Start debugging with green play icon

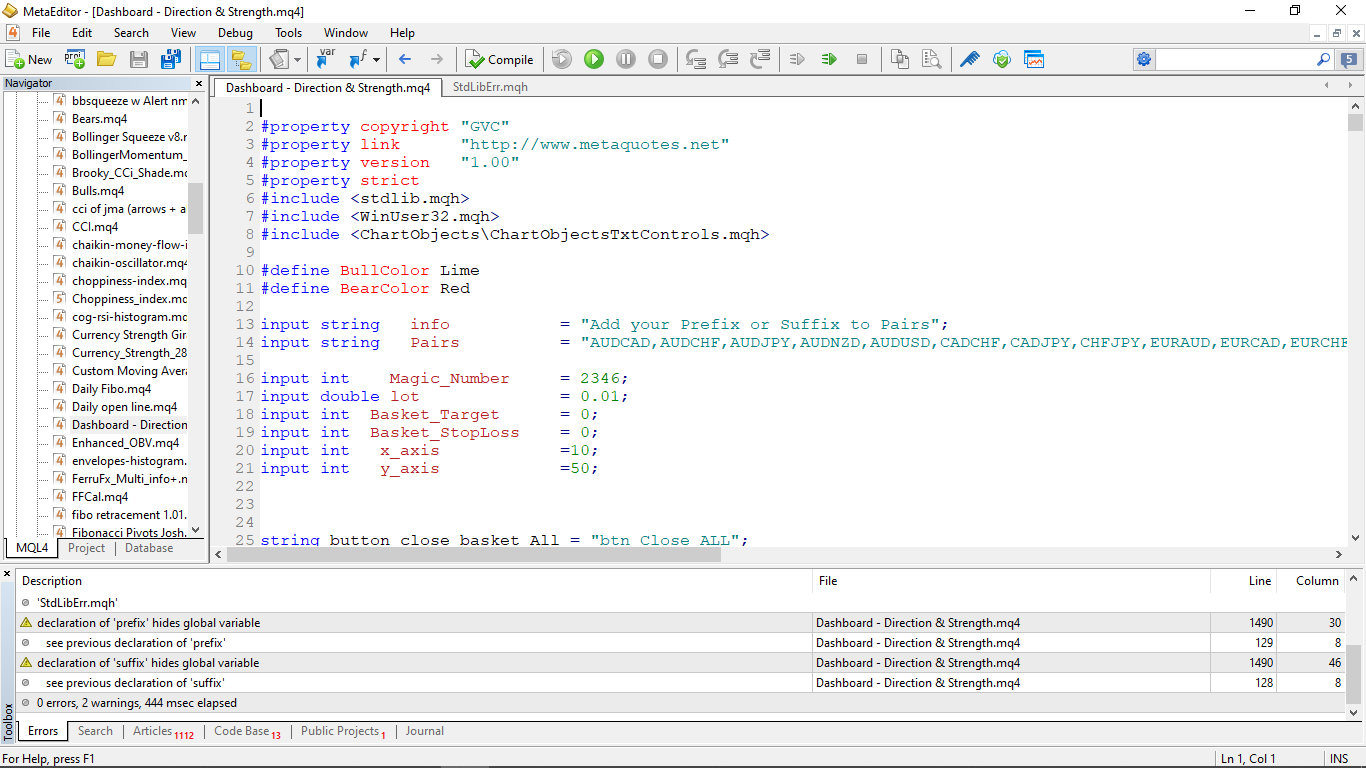pyautogui.click(x=594, y=59)
